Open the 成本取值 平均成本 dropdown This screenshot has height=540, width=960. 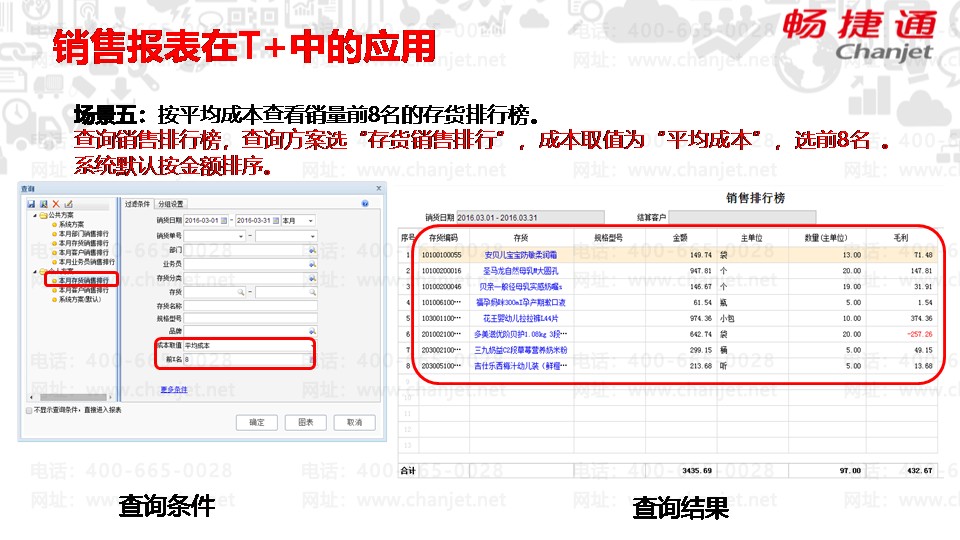312,345
